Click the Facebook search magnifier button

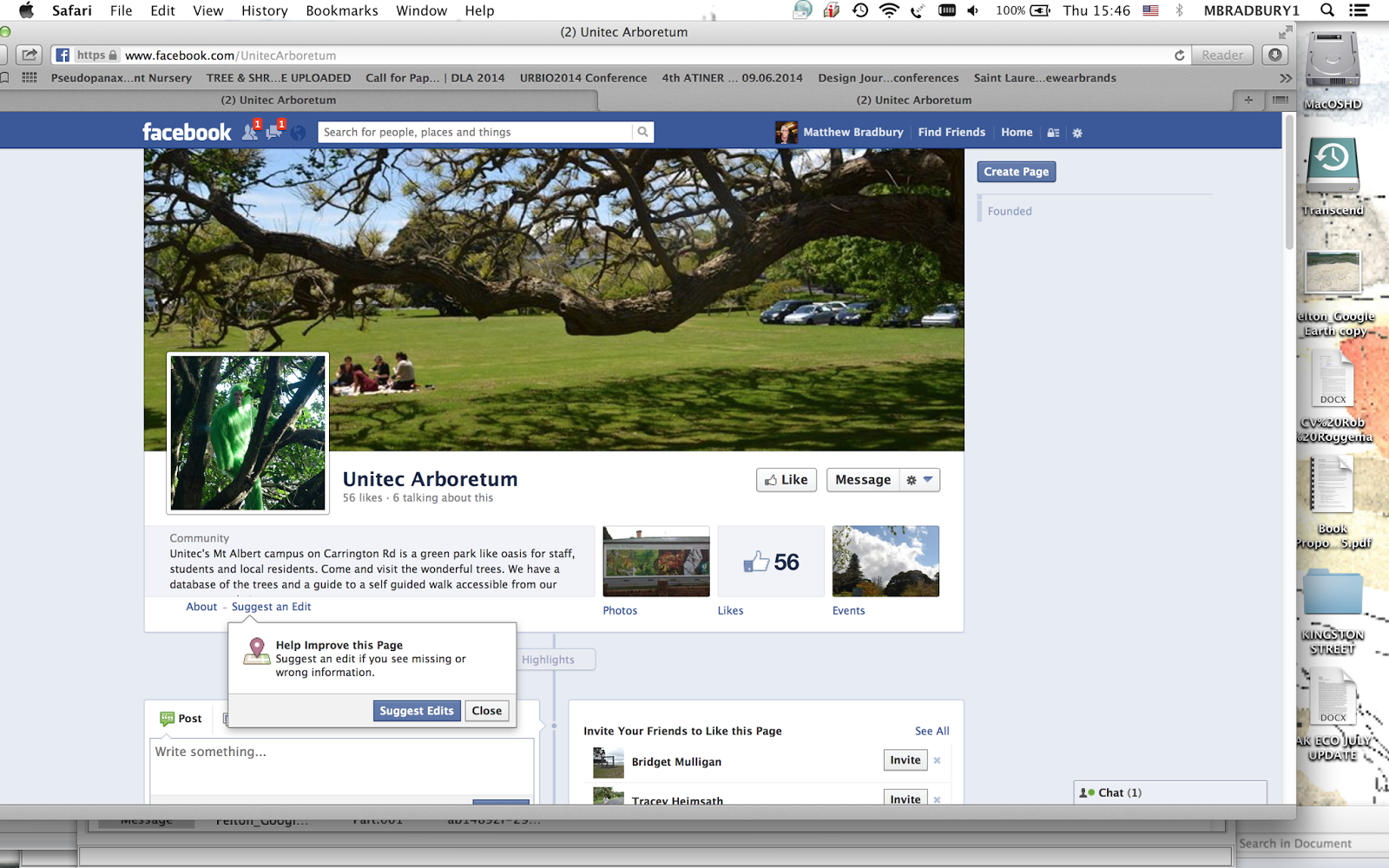(x=642, y=132)
